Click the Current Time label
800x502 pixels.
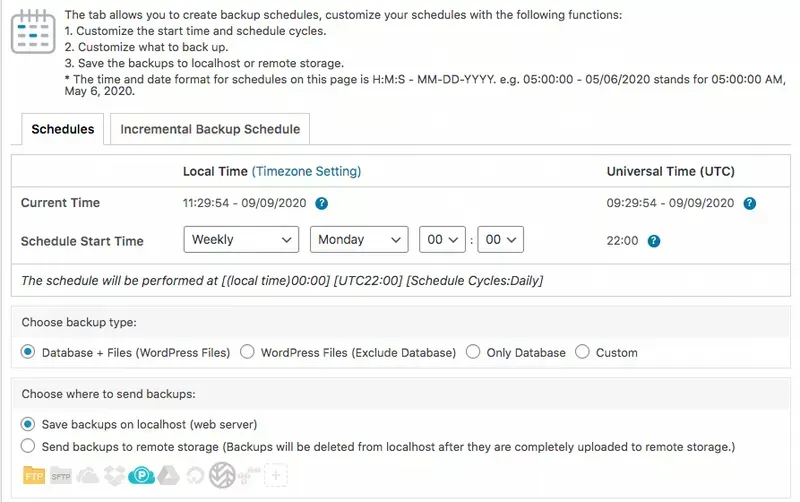tap(60, 203)
